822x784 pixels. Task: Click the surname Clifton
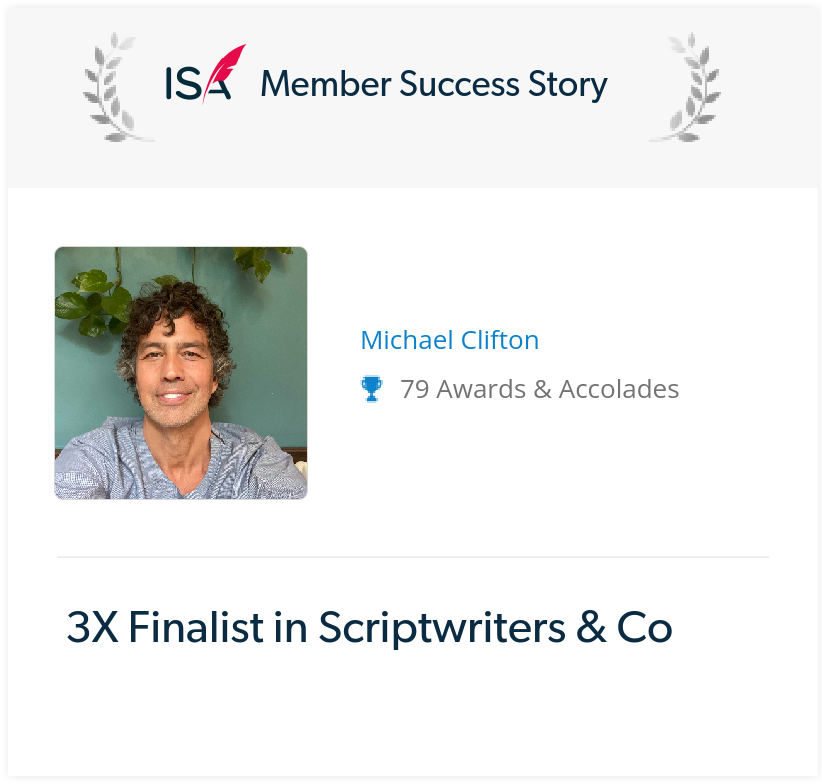pyautogui.click(x=500, y=340)
